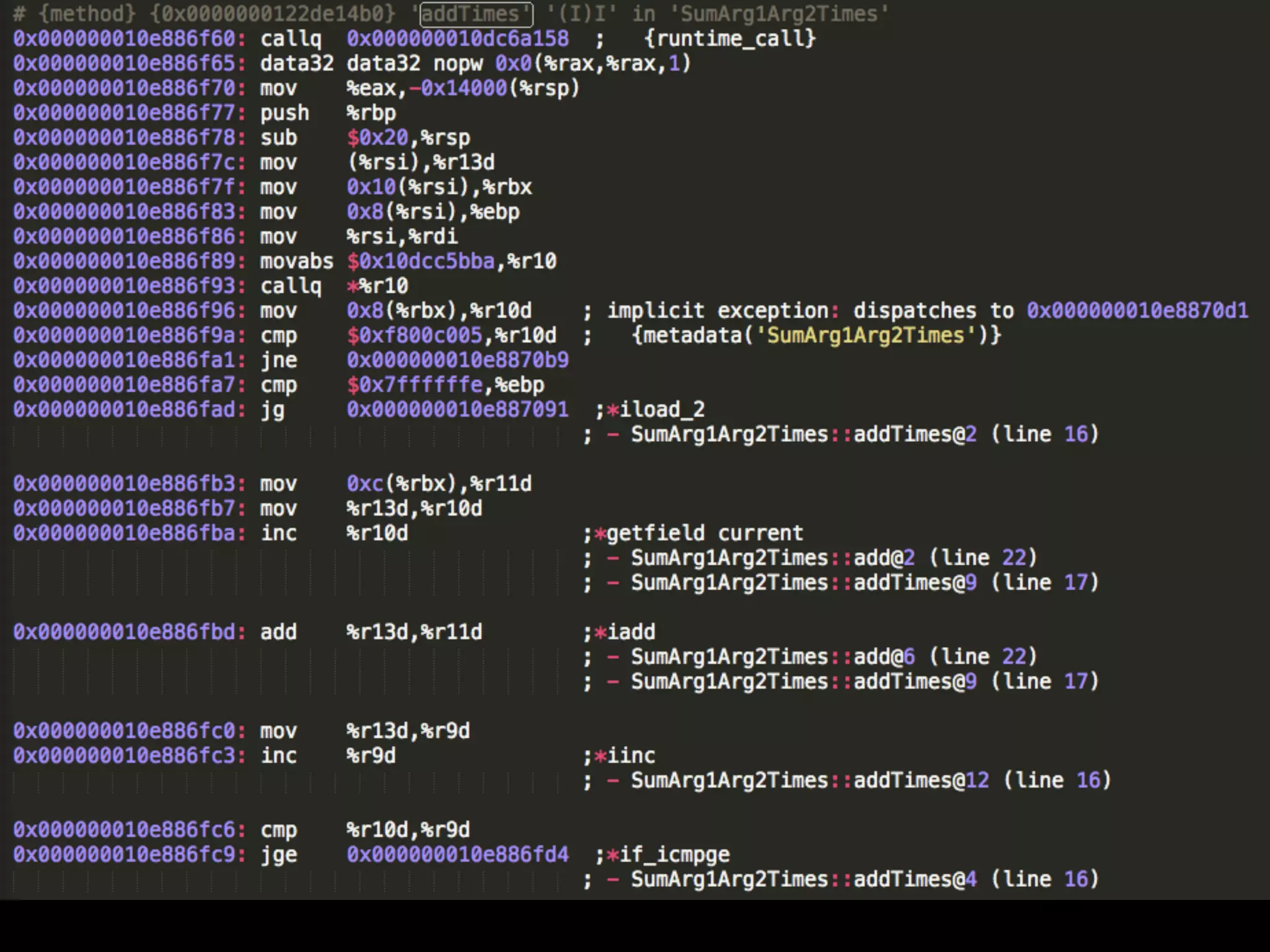This screenshot has height=952, width=1270.
Task: Click the callq *%r10 instruction
Action: coord(290,286)
